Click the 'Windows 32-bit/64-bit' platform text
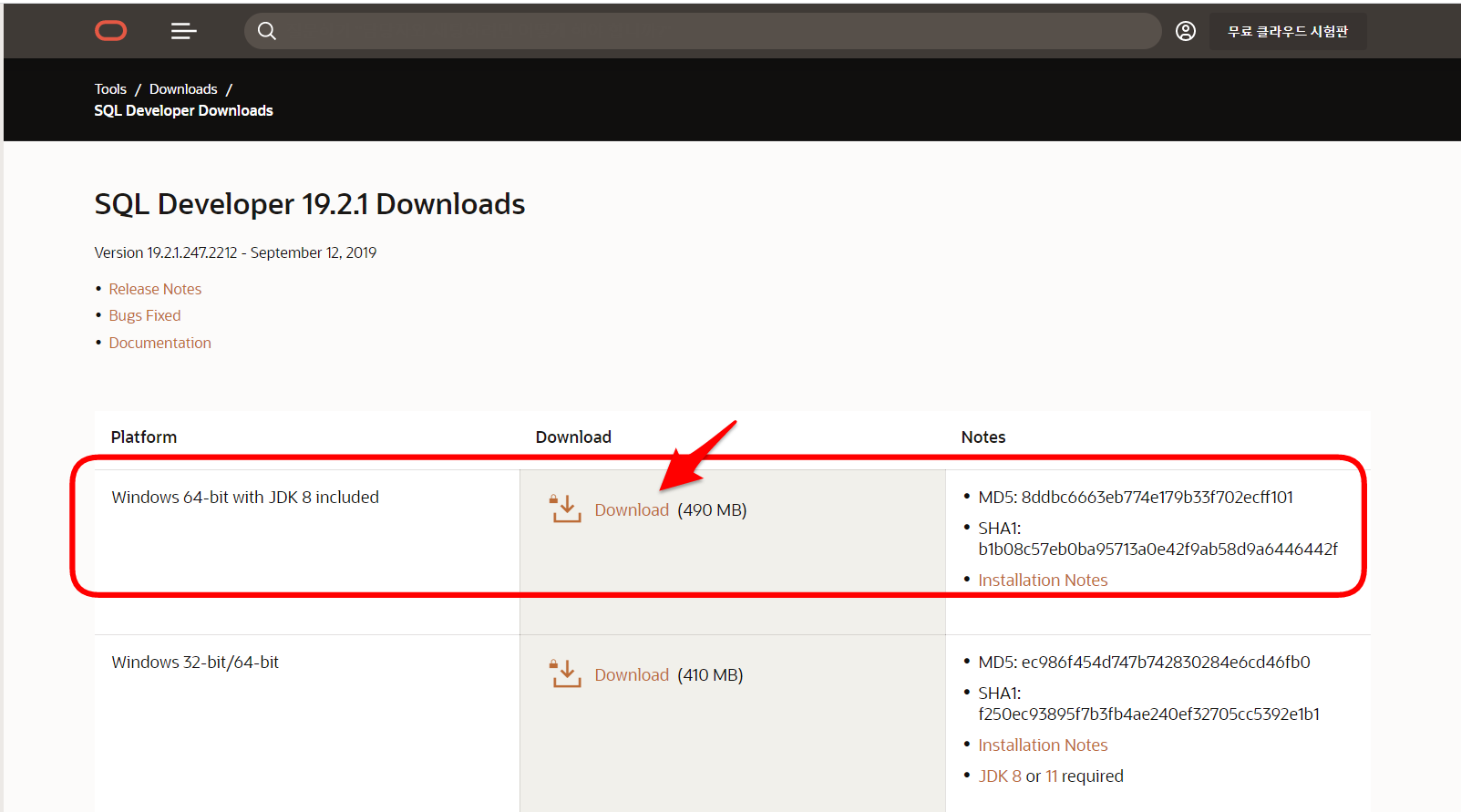 [195, 662]
